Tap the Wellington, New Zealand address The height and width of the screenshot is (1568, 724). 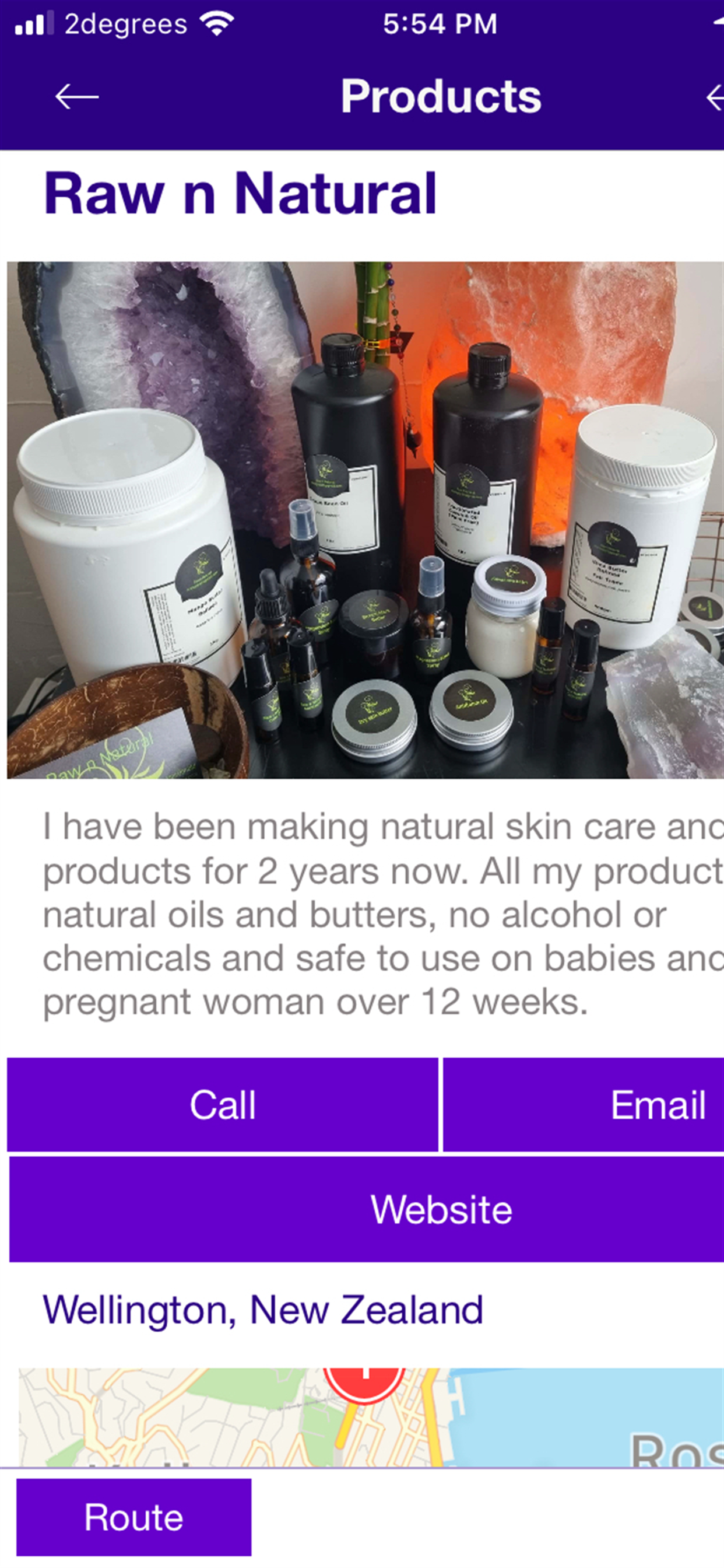pos(263,1310)
